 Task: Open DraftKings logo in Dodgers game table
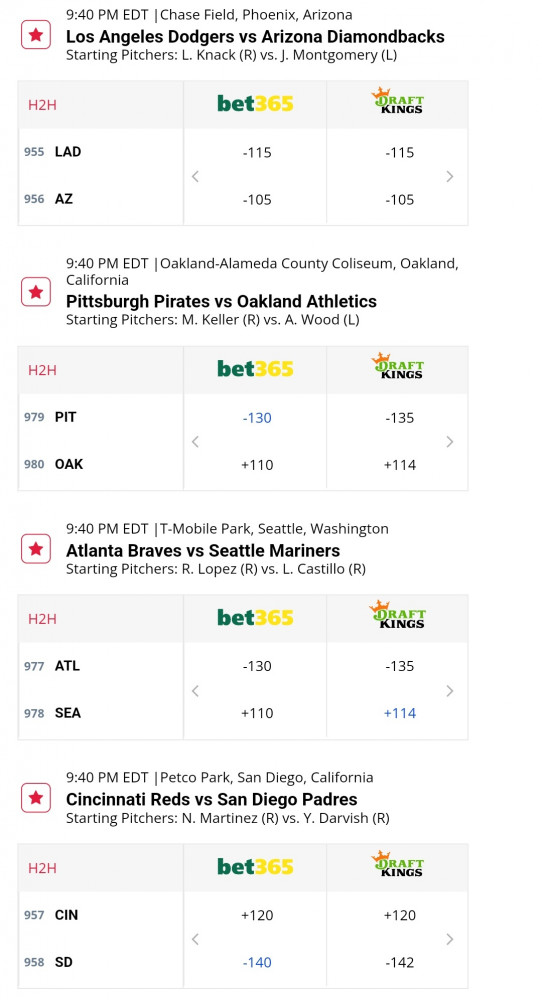(398, 101)
